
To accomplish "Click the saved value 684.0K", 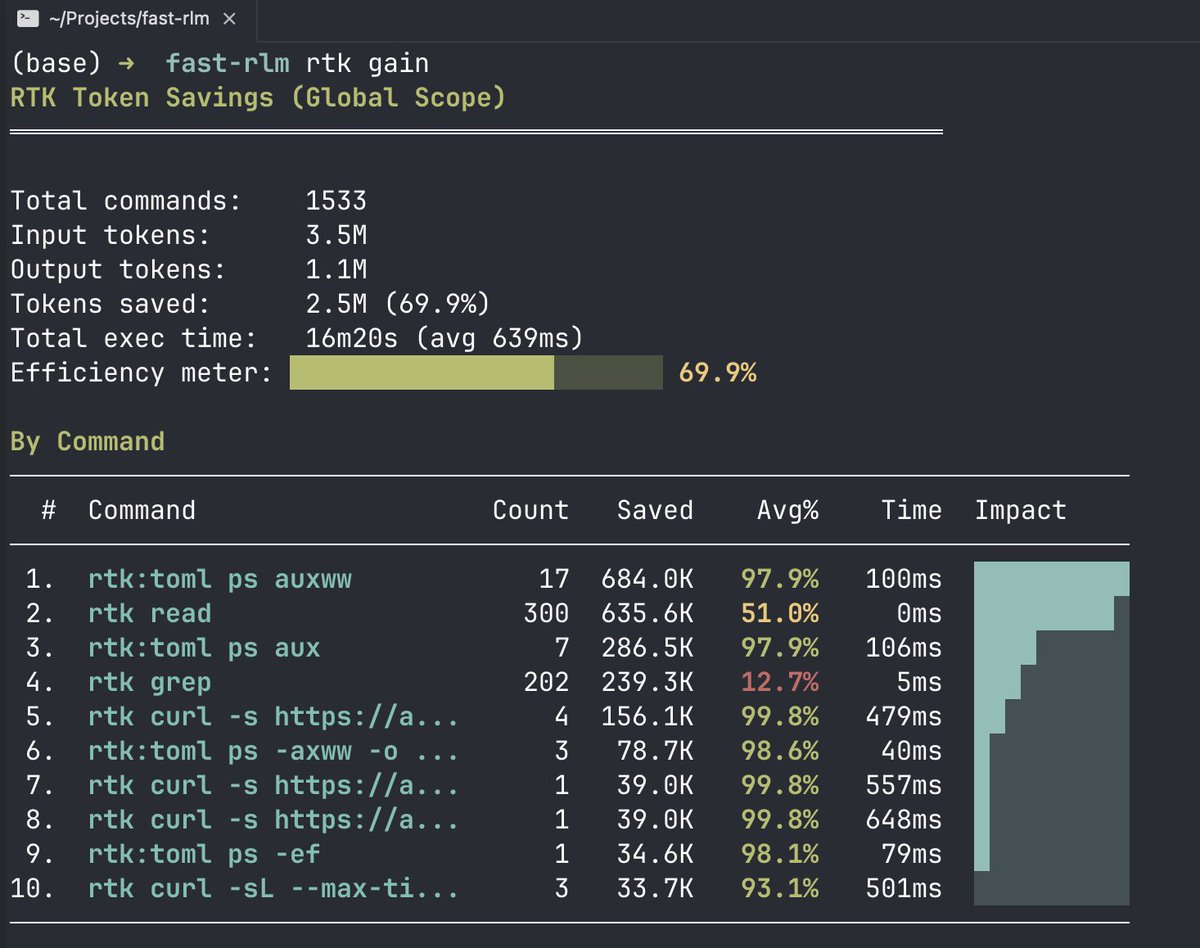I will (647, 579).
